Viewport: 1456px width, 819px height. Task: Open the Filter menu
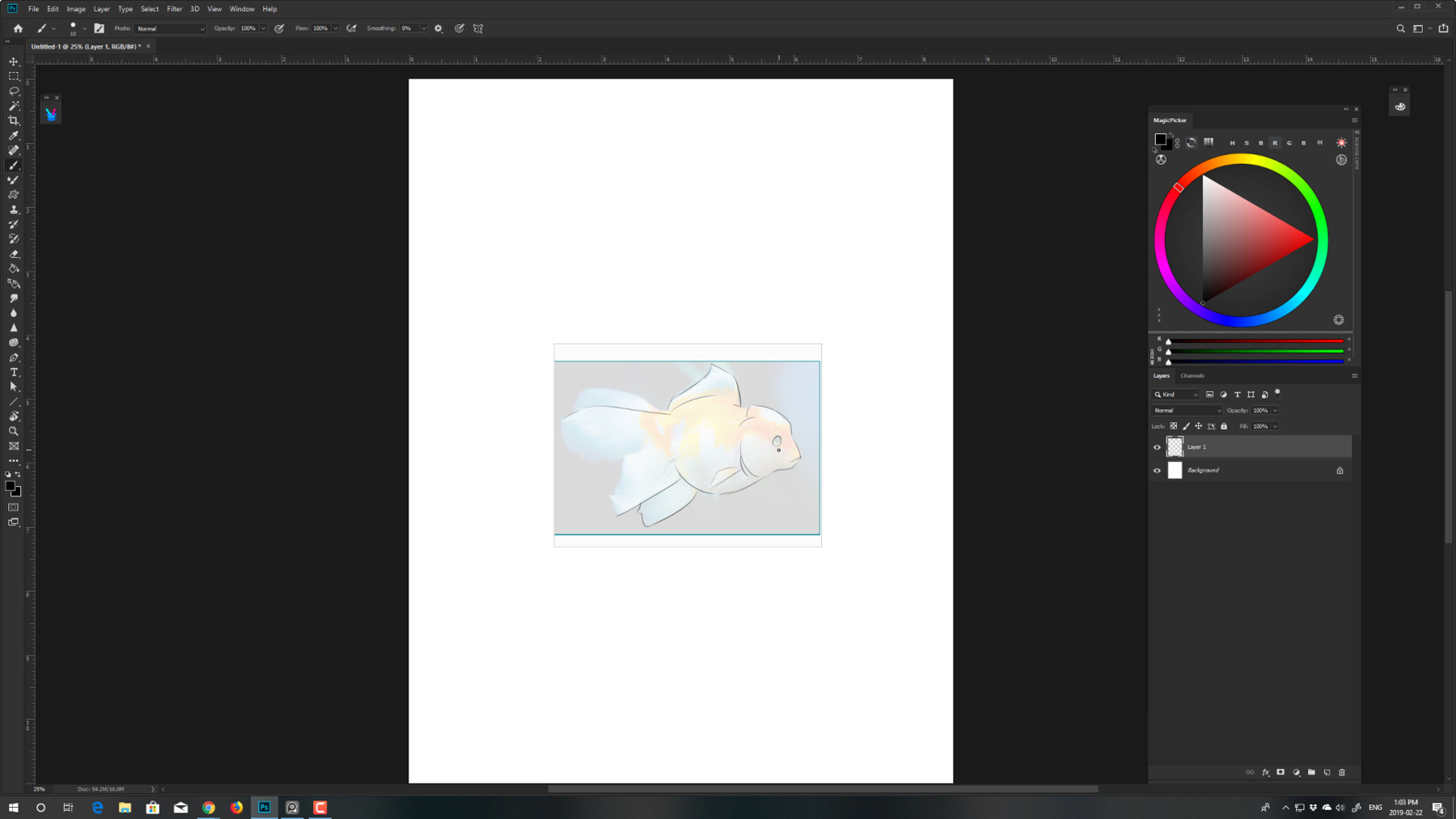(174, 9)
